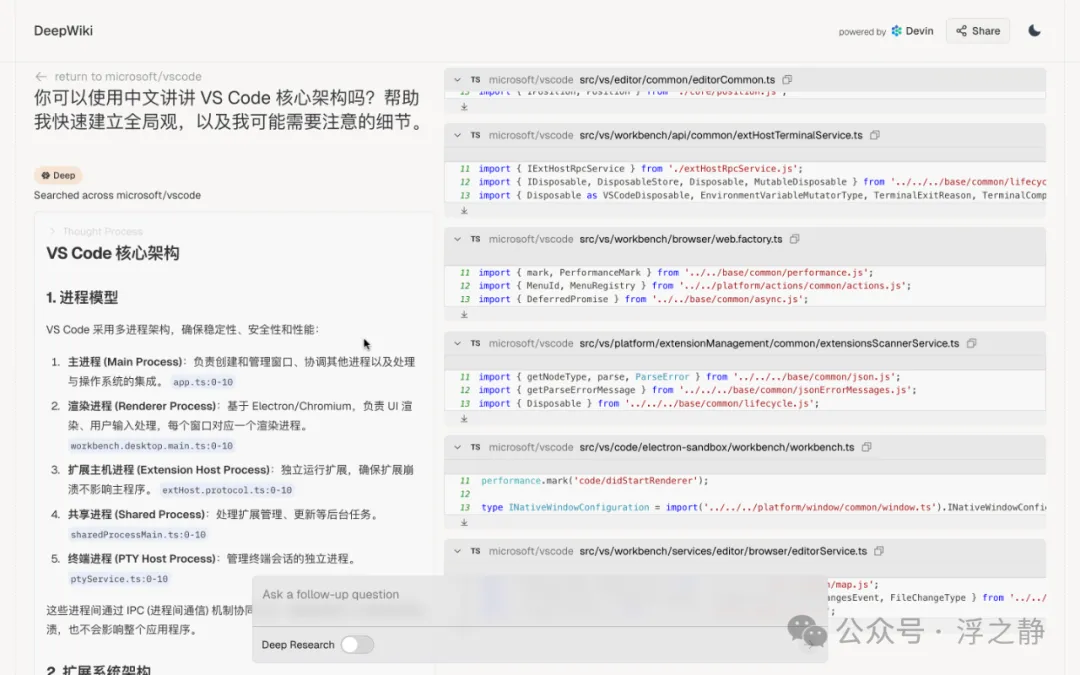Collapse the editorCommon.ts snippet
1080x675 pixels.
click(457, 80)
